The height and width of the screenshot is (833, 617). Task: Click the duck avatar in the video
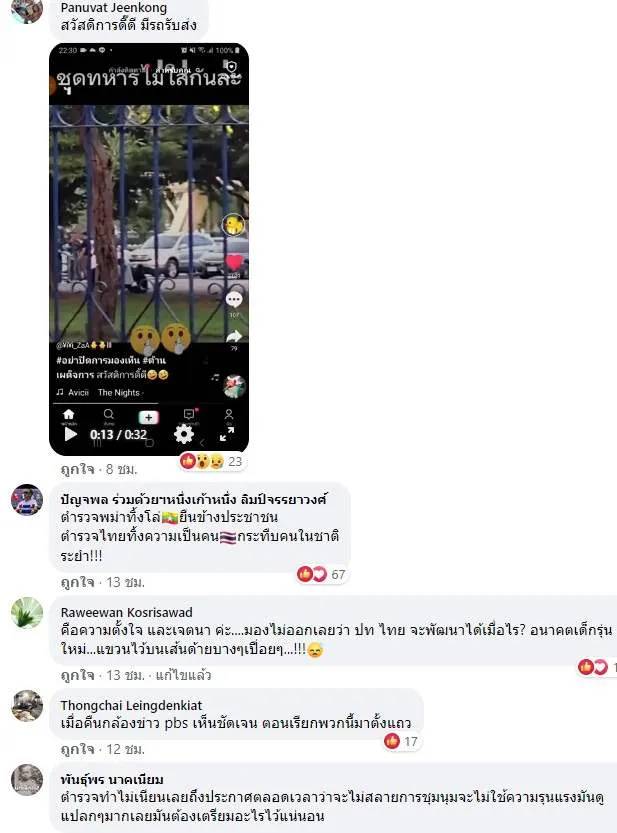coord(233,225)
